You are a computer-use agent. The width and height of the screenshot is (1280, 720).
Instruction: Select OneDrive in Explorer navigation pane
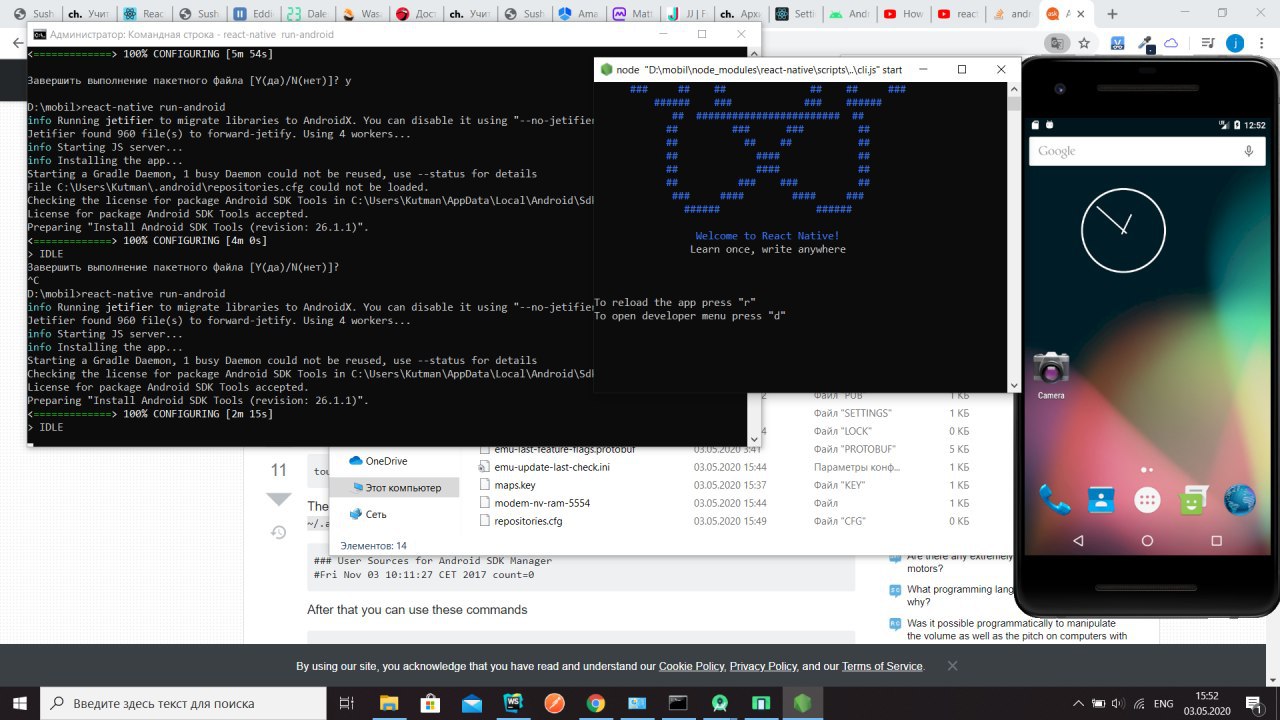tap(386, 461)
